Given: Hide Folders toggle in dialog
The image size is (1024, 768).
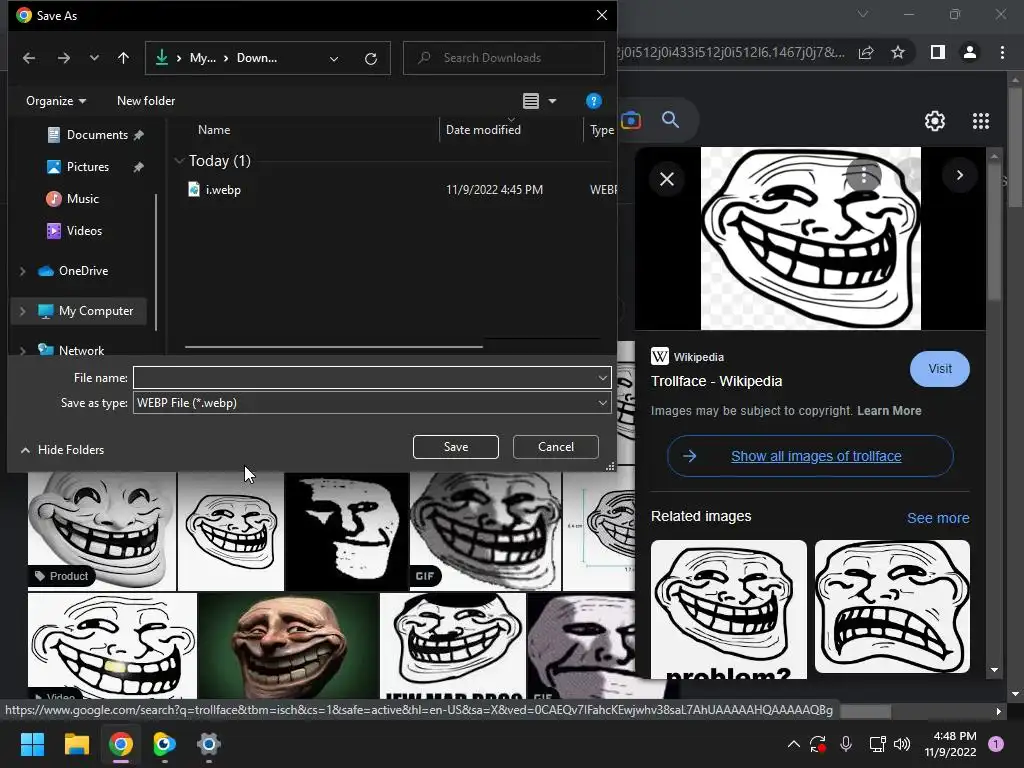Looking at the screenshot, I should point(62,449).
